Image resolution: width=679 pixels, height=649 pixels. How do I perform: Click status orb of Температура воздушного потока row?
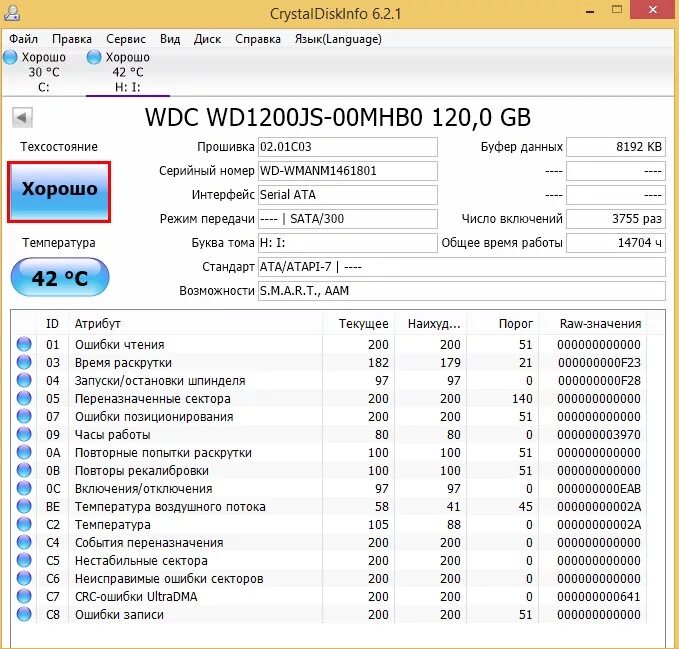point(24,506)
